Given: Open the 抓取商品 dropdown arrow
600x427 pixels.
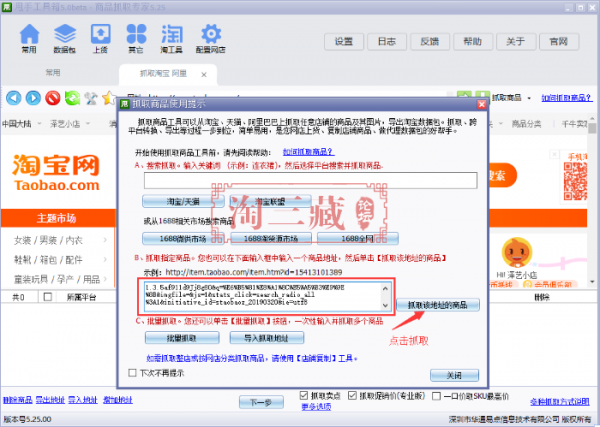Looking at the screenshot, I should click(x=529, y=98).
